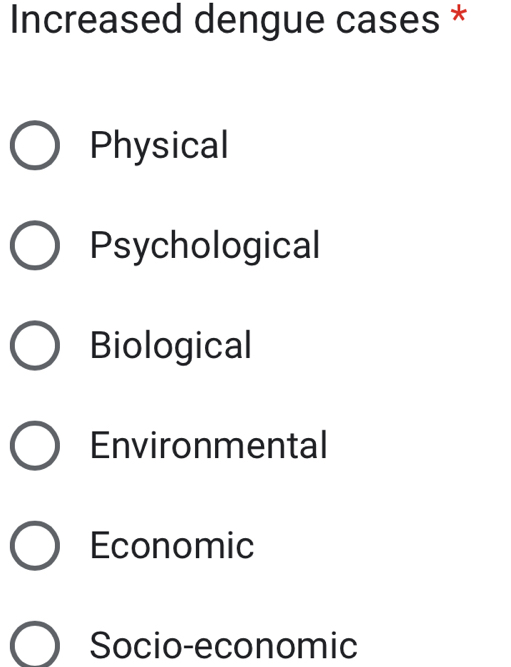
Task: Click the Economic label text
Action: 172,546
